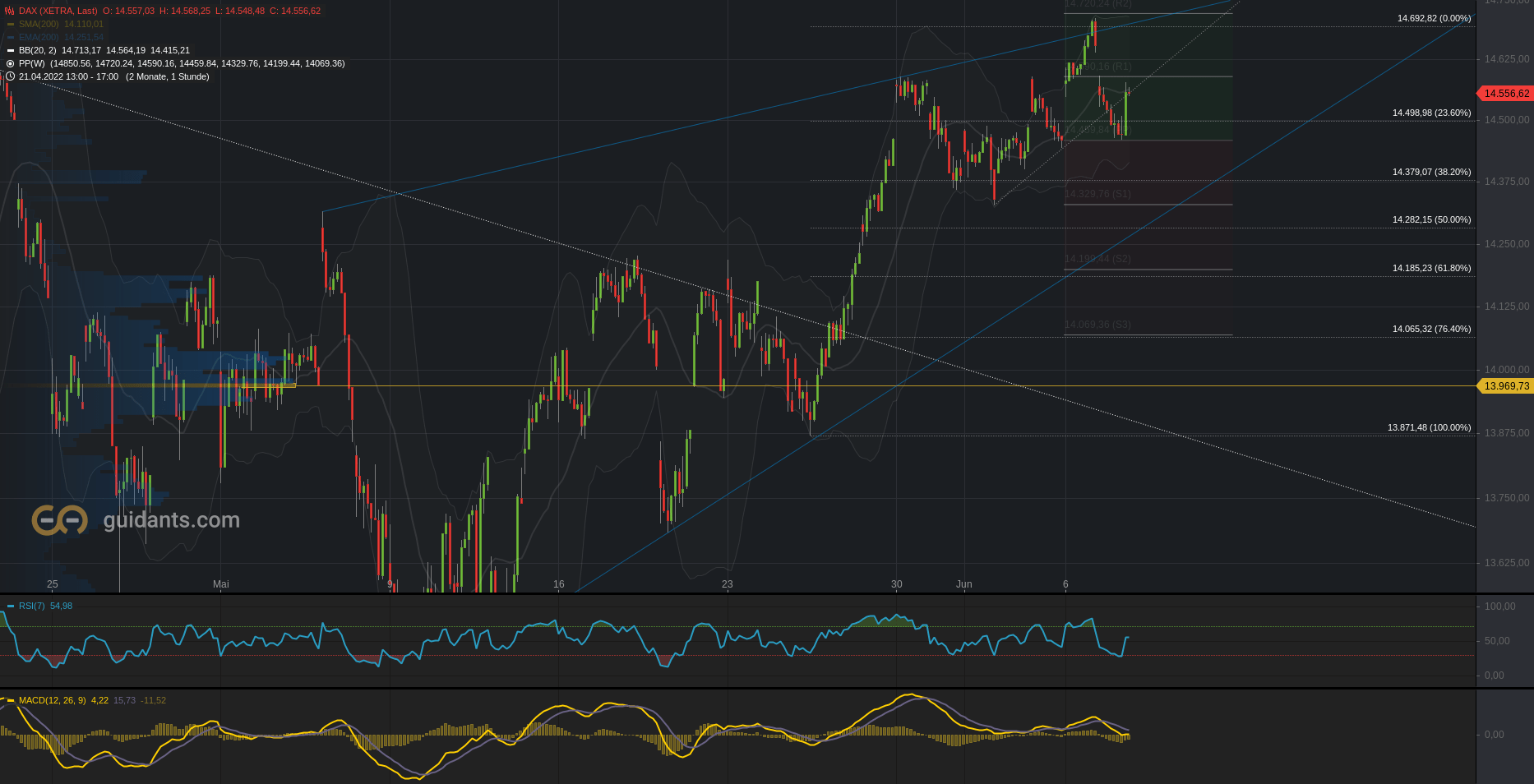The image size is (1534, 784).
Task: Click the (2 Monate, 1 Stunde) timeframe text
Action: click(168, 76)
